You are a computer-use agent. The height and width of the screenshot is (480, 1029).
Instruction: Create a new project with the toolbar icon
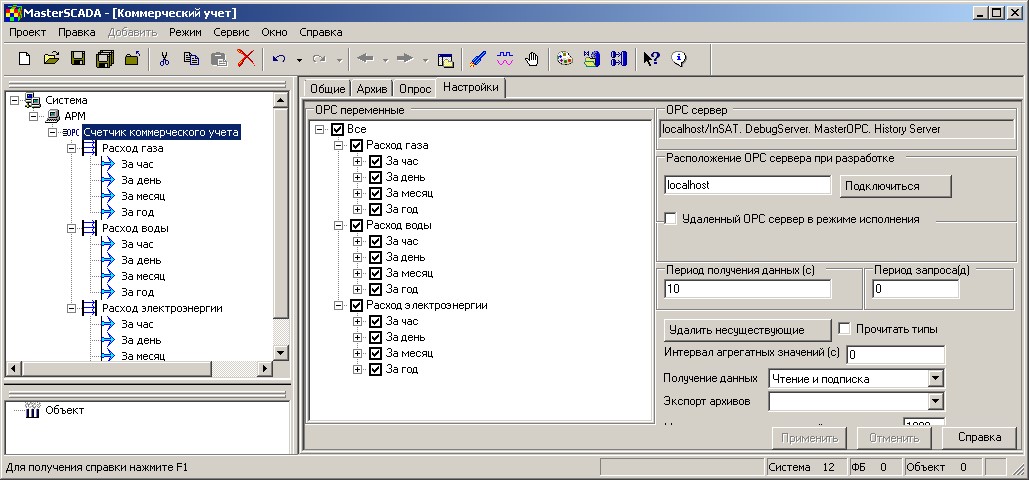(24, 59)
